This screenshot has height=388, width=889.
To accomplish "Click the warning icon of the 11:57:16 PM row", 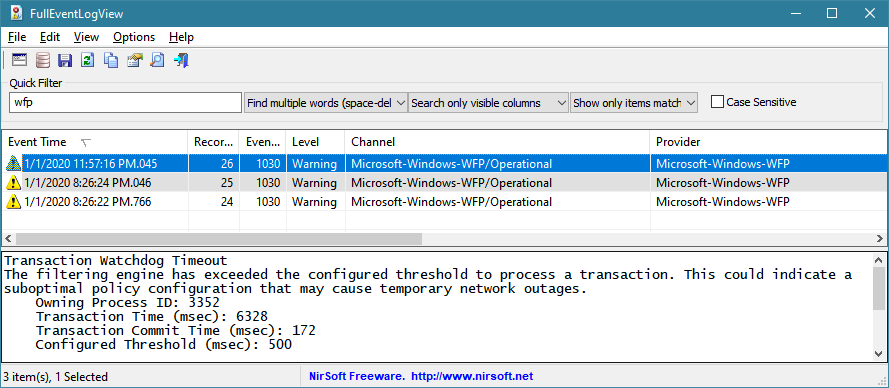I will pyautogui.click(x=14, y=164).
